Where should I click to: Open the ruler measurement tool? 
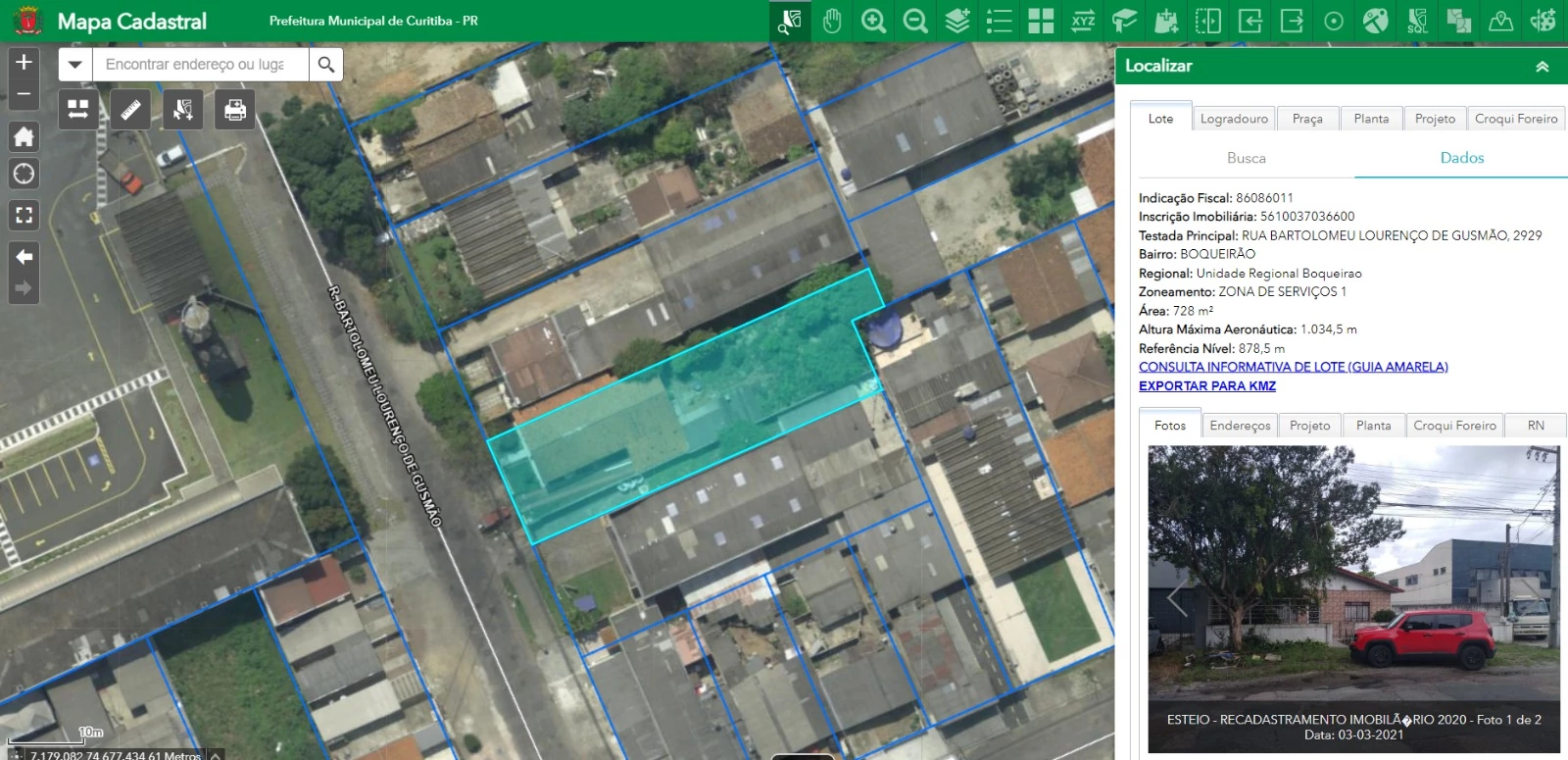tap(130, 109)
